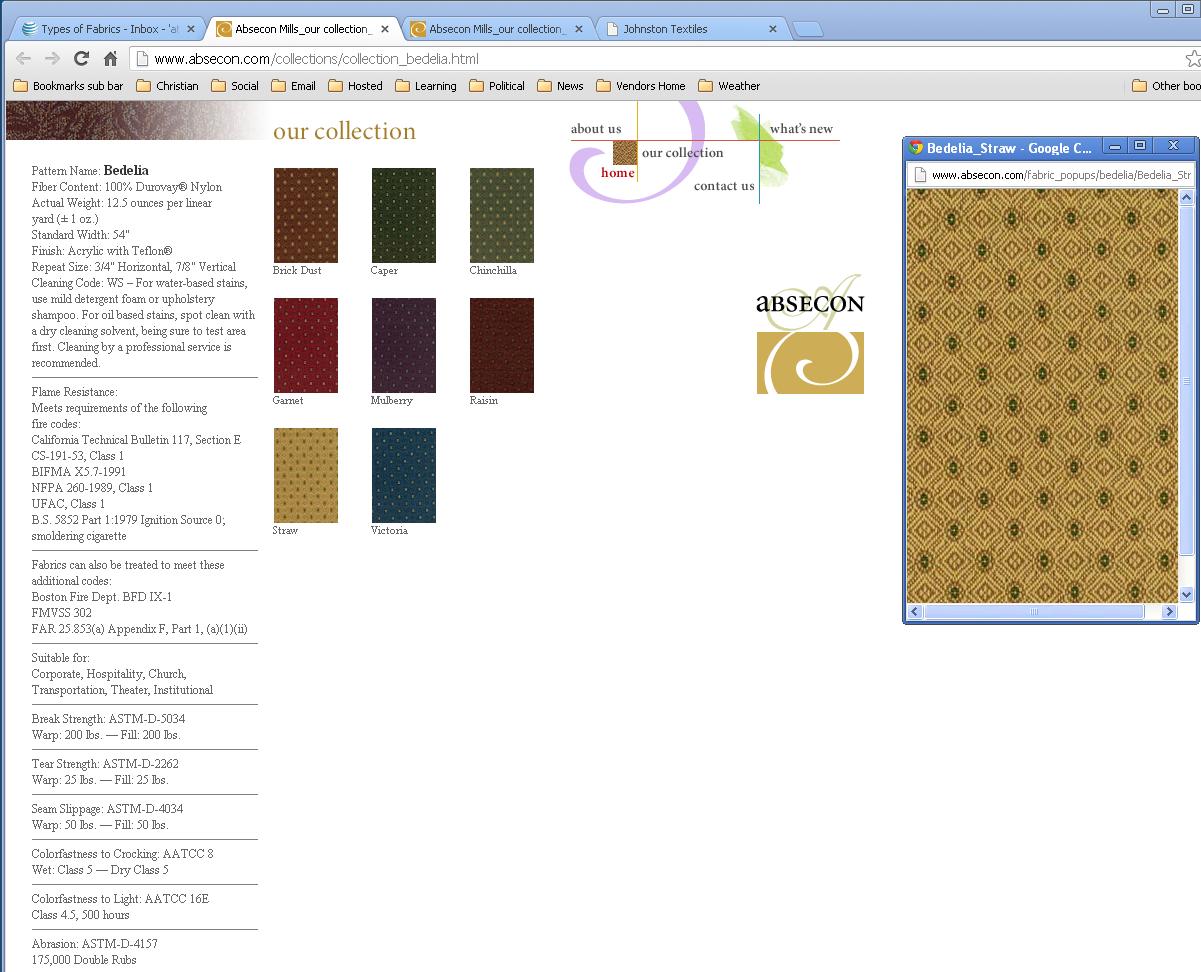Close the active Absecon Mills tab

point(384,29)
